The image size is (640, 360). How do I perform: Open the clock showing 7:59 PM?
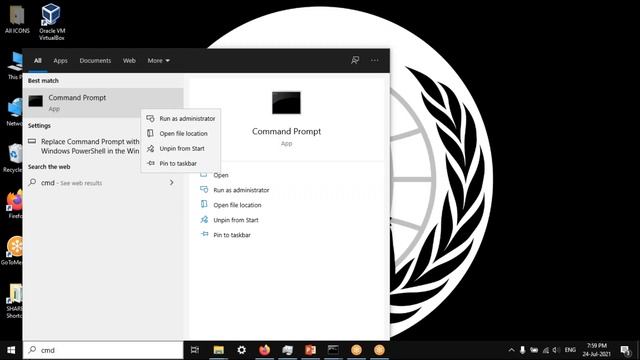(596, 350)
